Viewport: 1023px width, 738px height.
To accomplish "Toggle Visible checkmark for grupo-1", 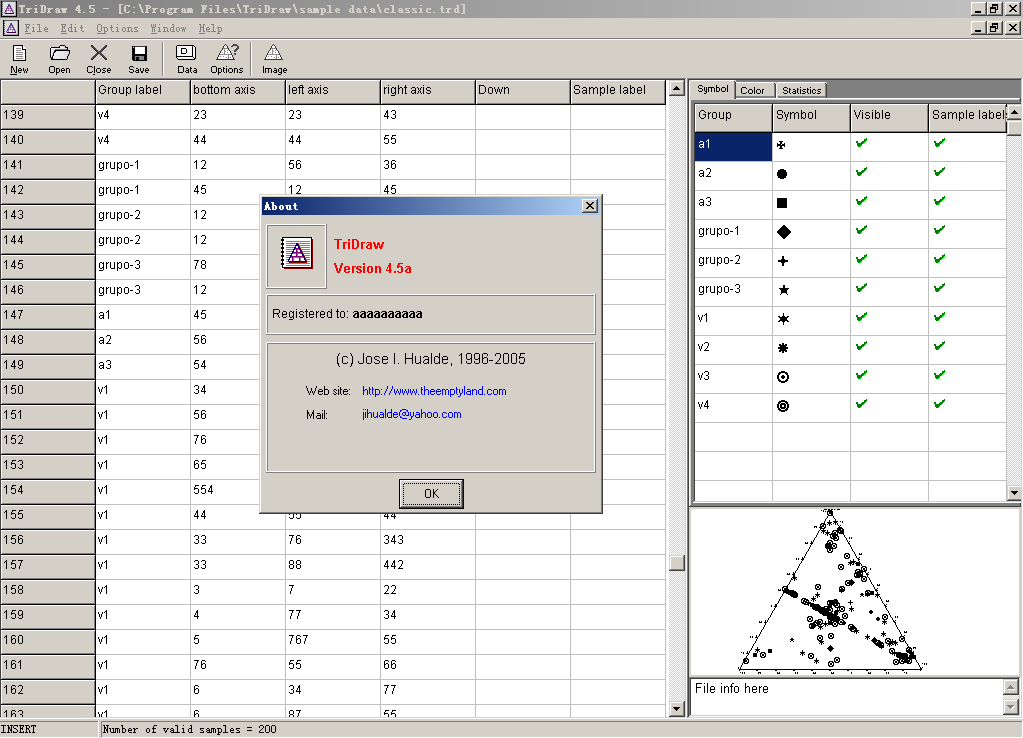I will (862, 230).
